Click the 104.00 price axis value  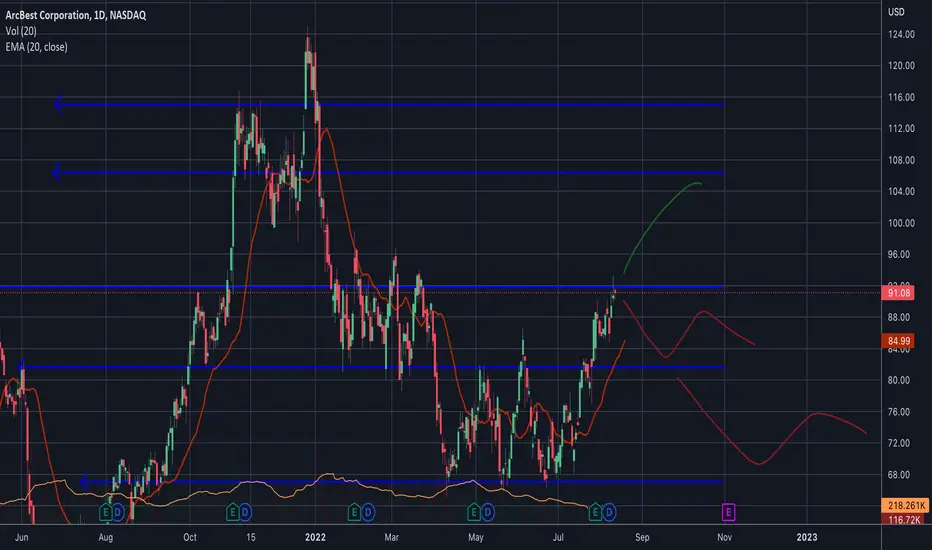pyautogui.click(x=901, y=191)
